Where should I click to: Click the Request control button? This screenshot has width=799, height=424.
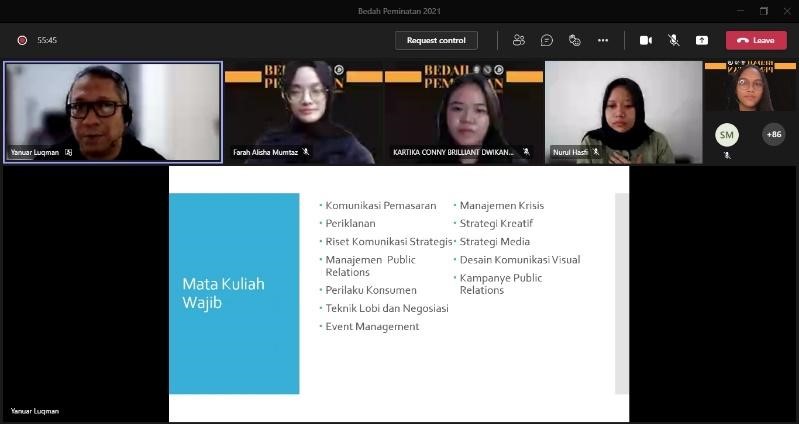(x=436, y=40)
